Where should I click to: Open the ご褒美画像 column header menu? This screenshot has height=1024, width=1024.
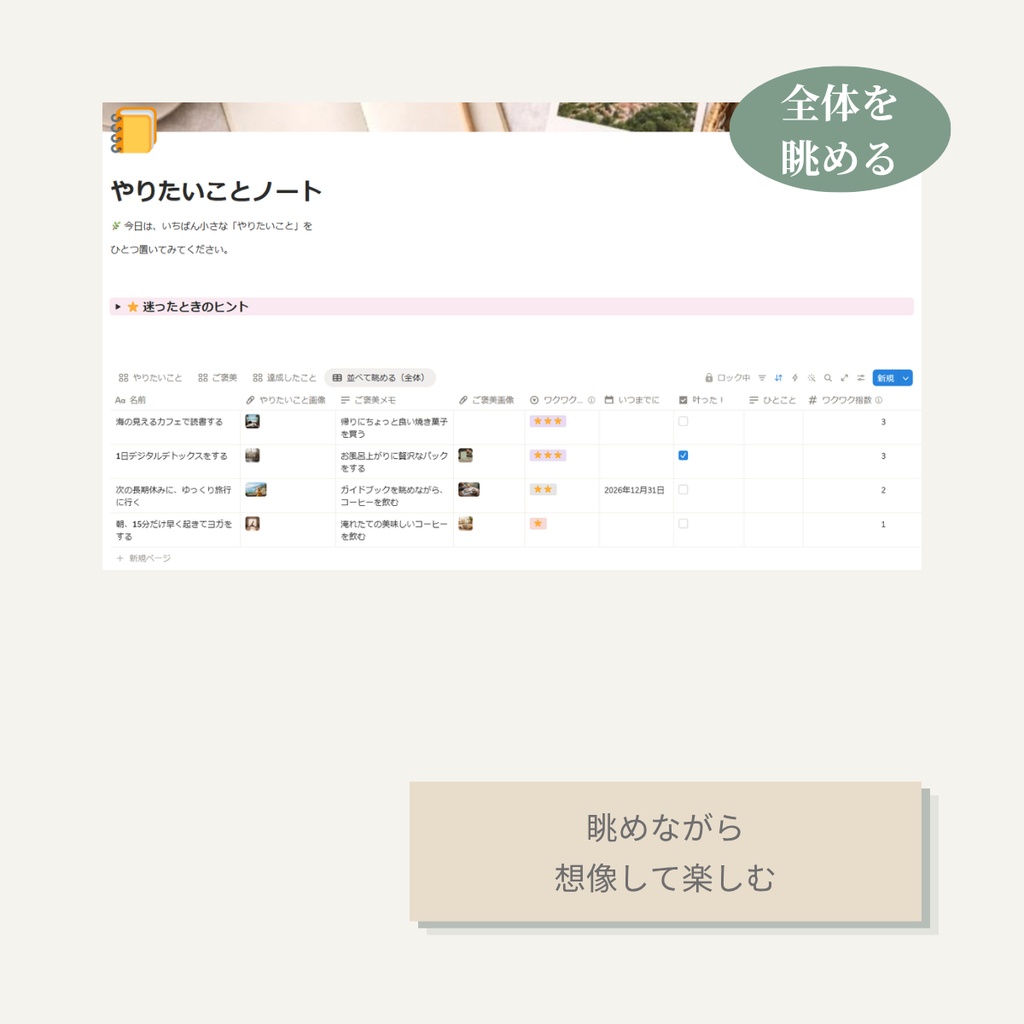487,400
